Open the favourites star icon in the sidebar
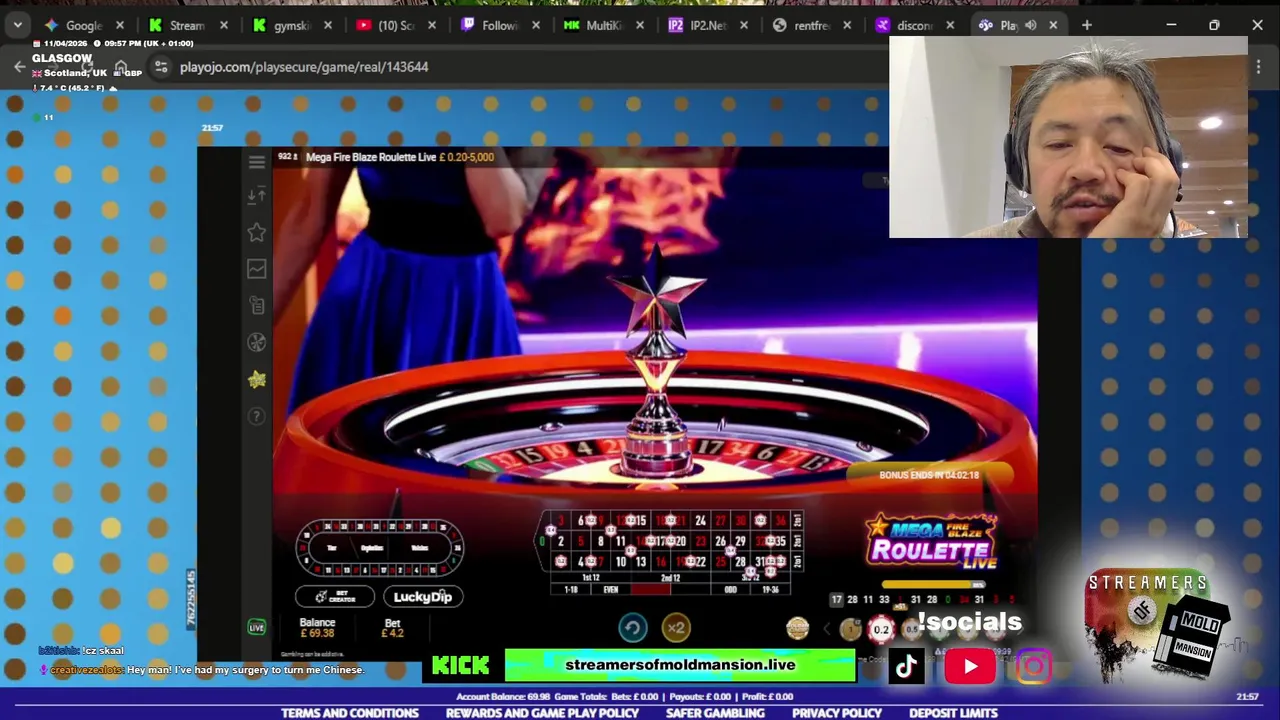The image size is (1280, 720). 256,232
